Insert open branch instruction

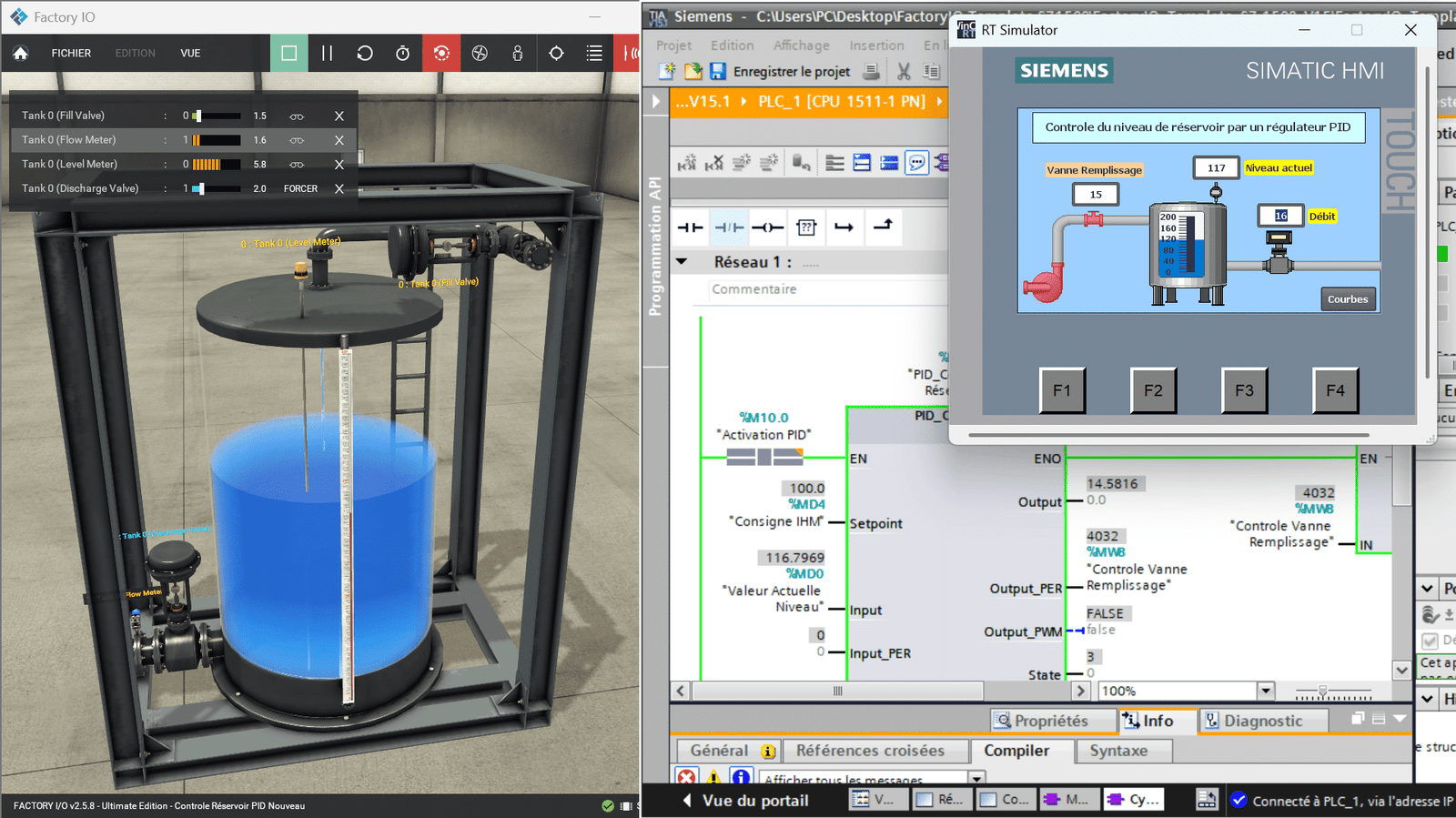(x=844, y=227)
